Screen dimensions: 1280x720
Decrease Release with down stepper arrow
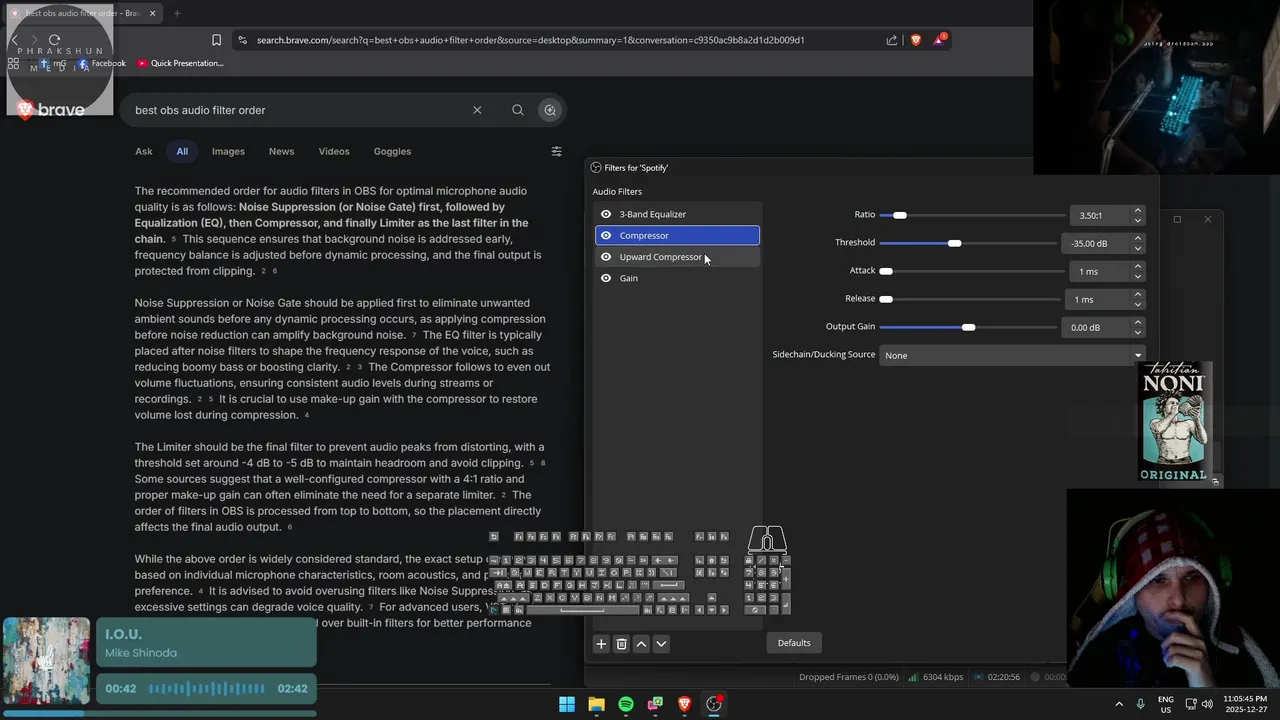(x=1137, y=304)
